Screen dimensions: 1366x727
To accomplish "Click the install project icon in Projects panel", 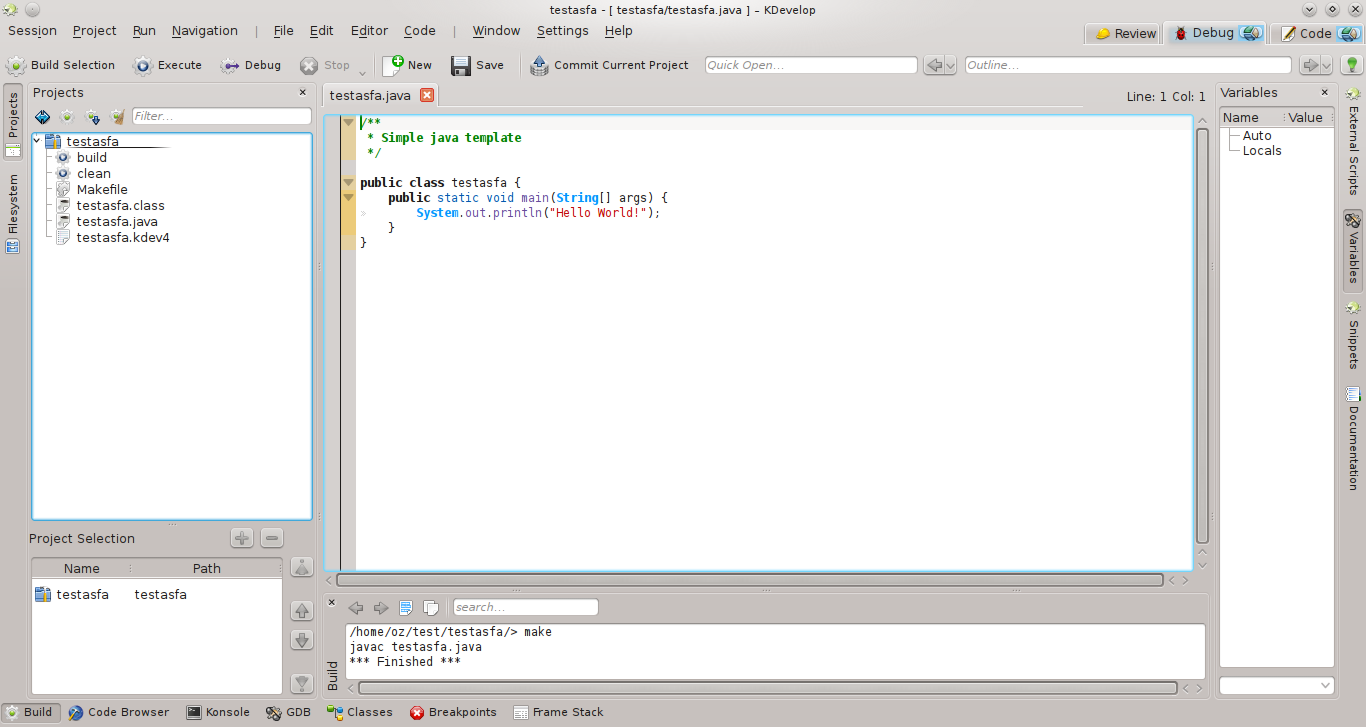I will coord(93,117).
